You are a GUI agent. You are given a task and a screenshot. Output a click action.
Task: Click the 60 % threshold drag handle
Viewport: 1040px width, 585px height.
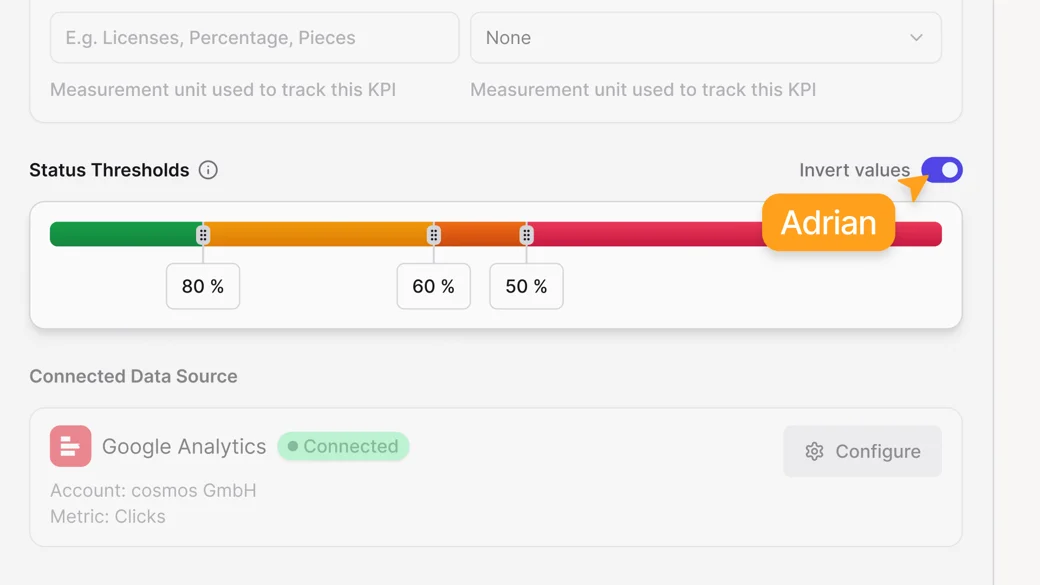[433, 235]
